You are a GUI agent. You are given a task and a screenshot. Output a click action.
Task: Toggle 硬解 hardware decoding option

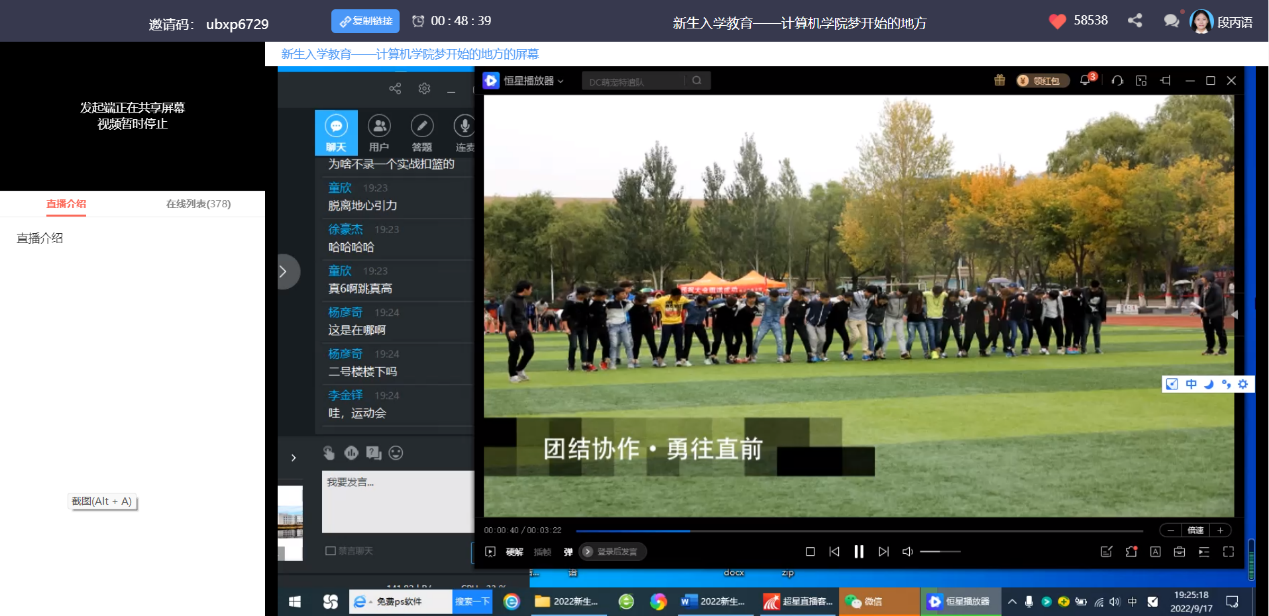[514, 551]
